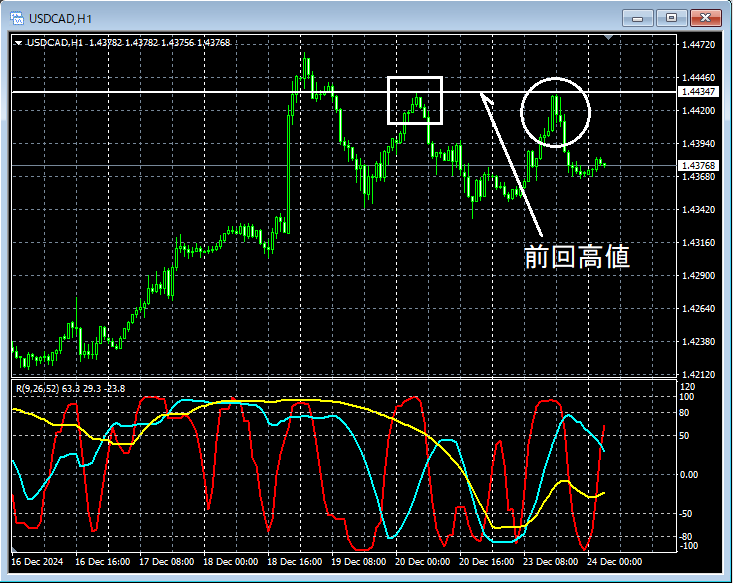Close the USDCAD,H1 chart window
Viewport: 734px width, 583px height.
tap(705, 18)
